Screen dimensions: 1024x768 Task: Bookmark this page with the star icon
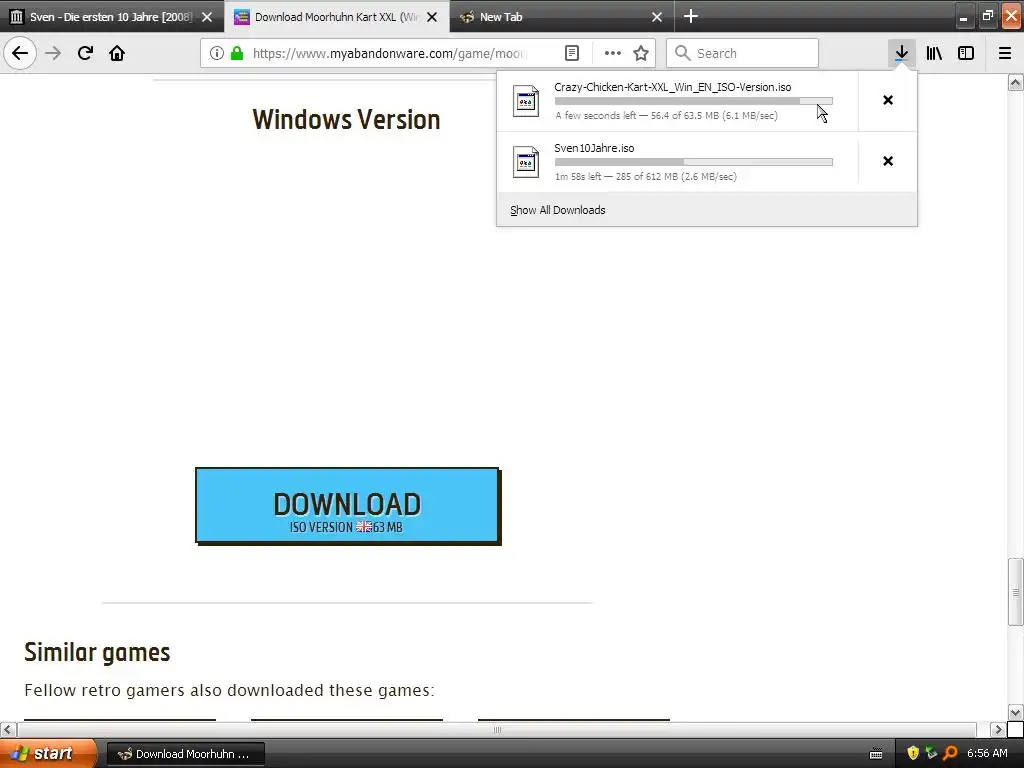point(641,53)
